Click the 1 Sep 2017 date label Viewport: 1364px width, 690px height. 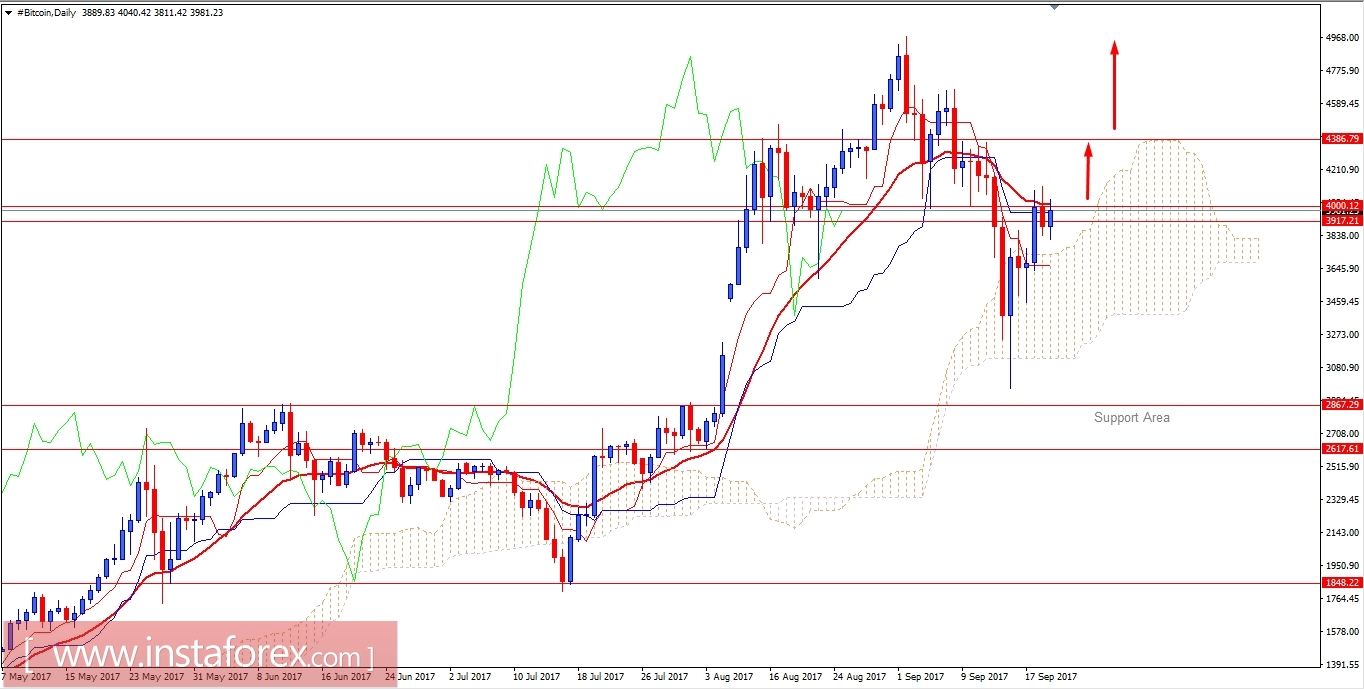[x=921, y=677]
